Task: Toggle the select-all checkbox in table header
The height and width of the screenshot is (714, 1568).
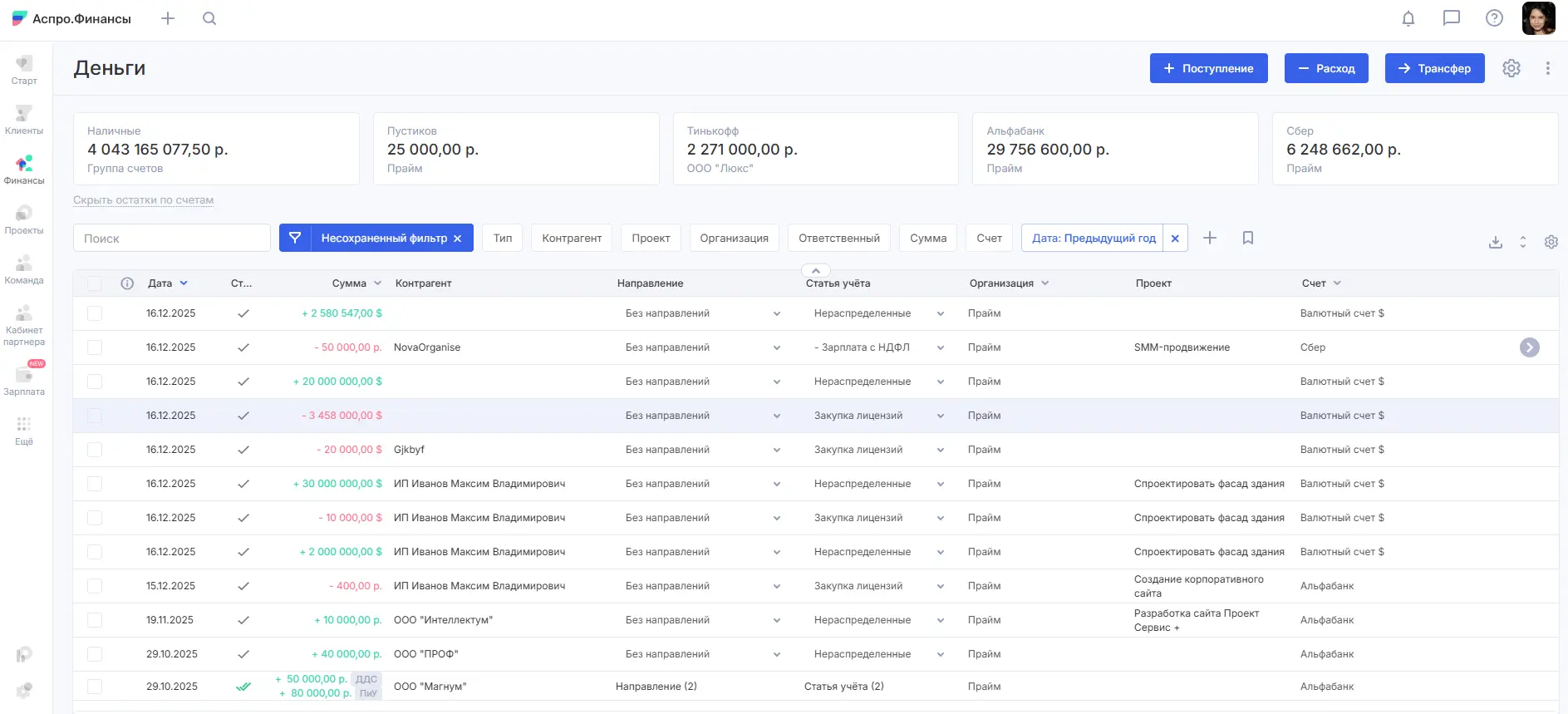Action: 95,283
